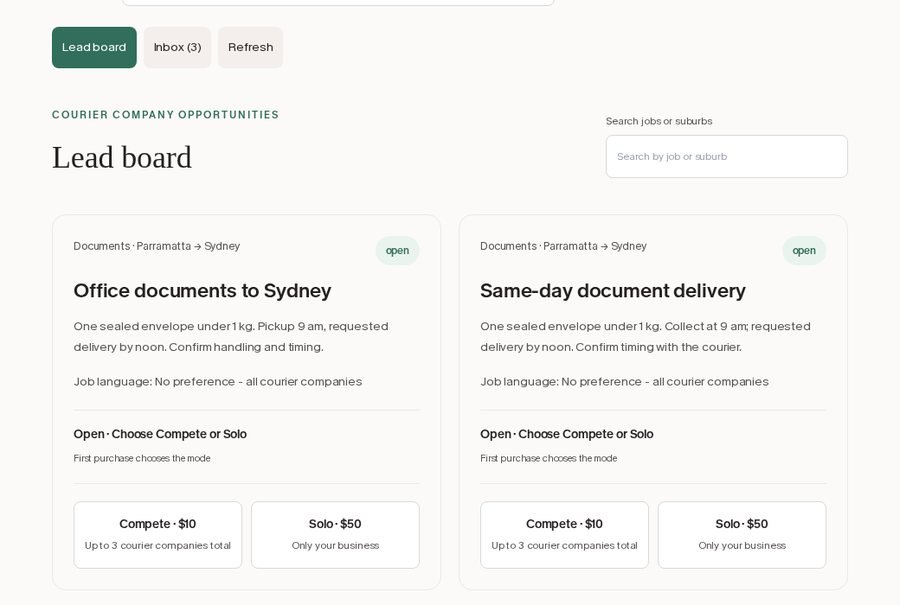
Task: Focus the Search by job or suburb field
Action: [x=727, y=157]
